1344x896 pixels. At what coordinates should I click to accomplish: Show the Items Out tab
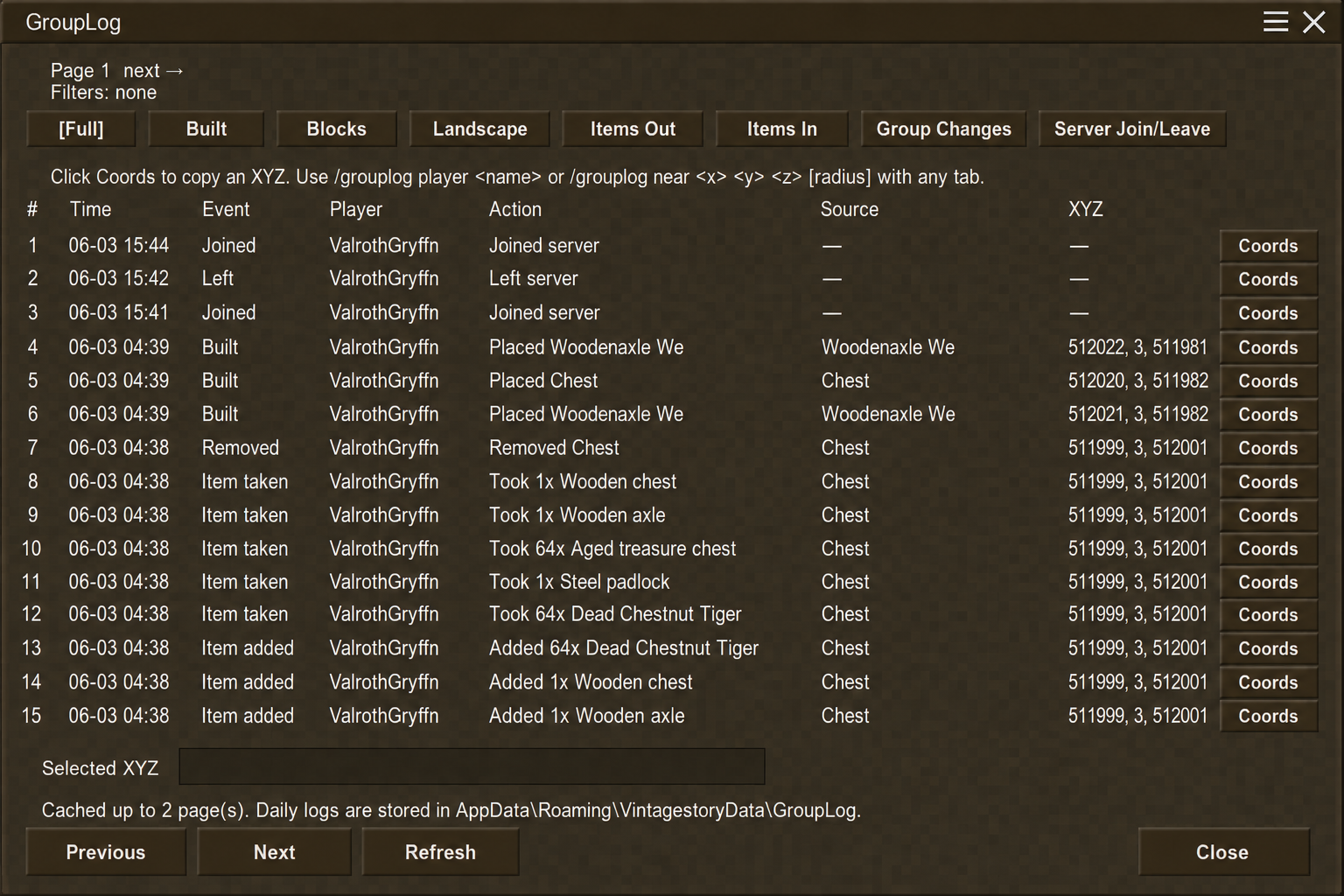click(633, 129)
